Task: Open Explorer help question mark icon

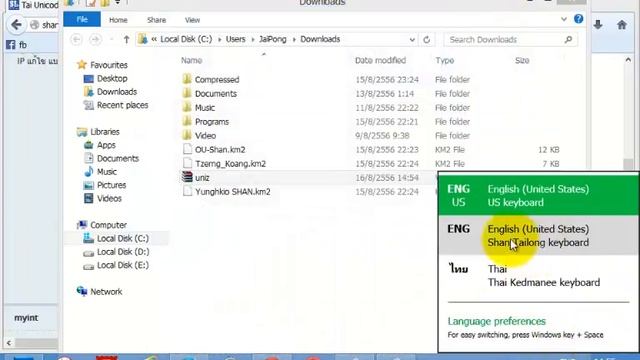Action: pyautogui.click(x=578, y=19)
